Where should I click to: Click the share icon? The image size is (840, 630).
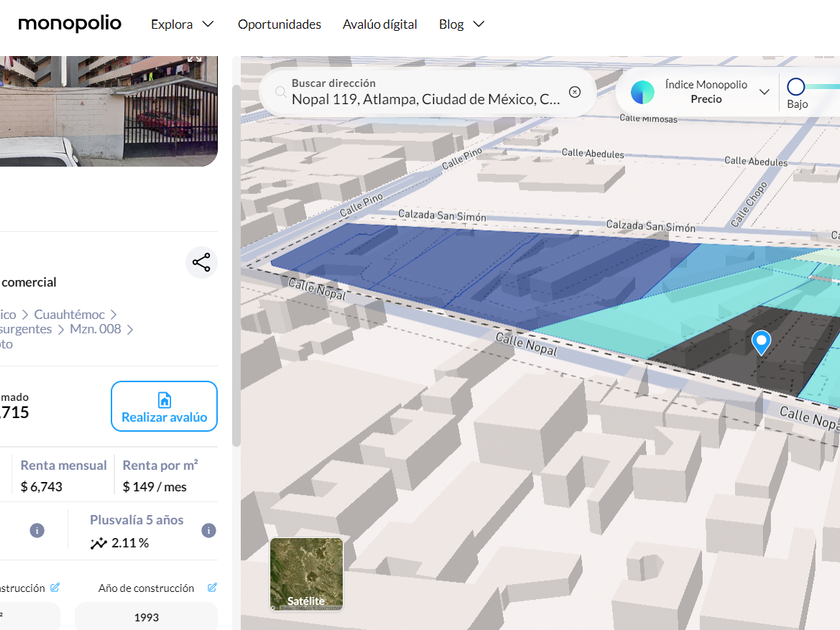pos(201,262)
